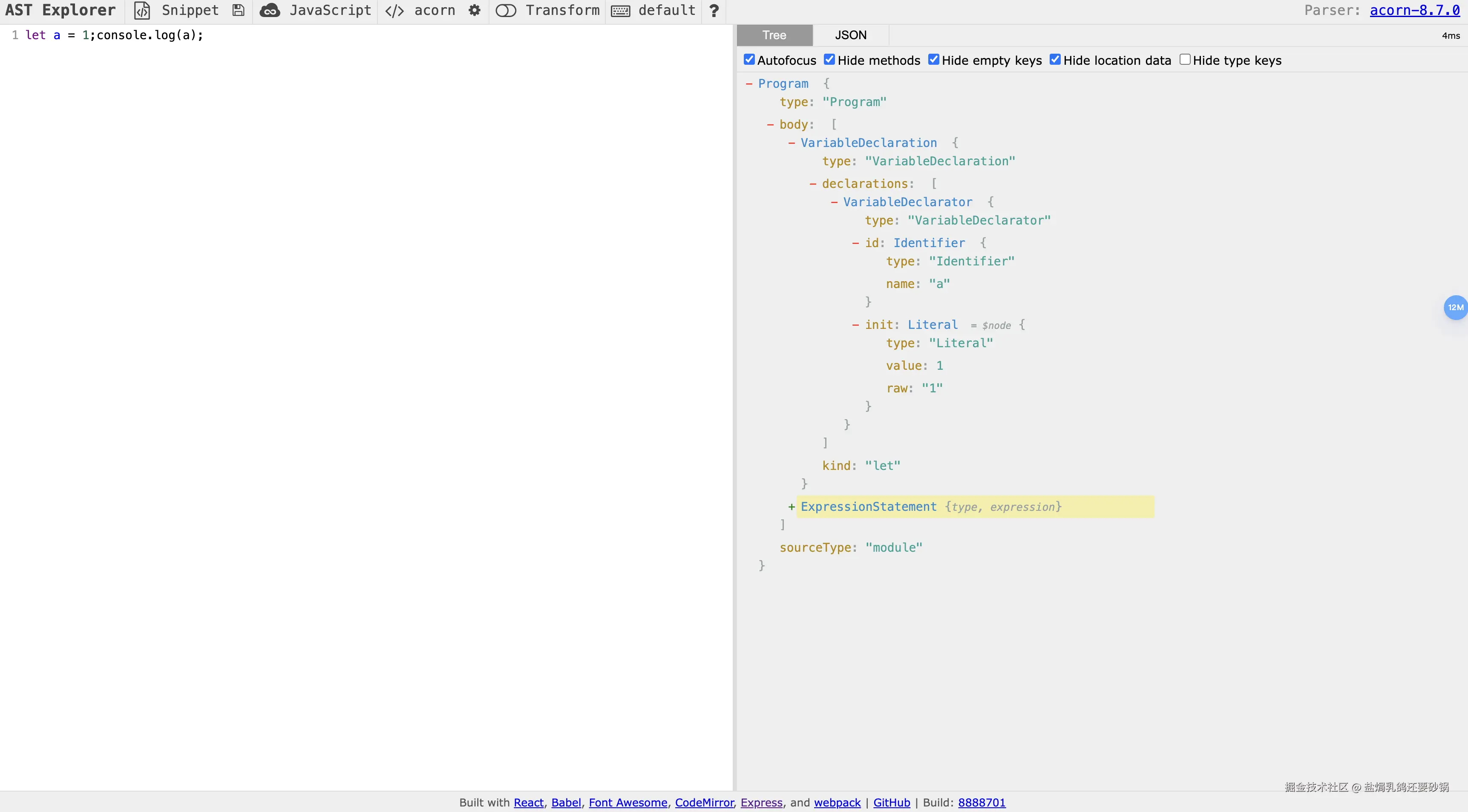Viewport: 1468px width, 812px height.
Task: Click the keyboard icon for keymap
Action: pos(621,11)
